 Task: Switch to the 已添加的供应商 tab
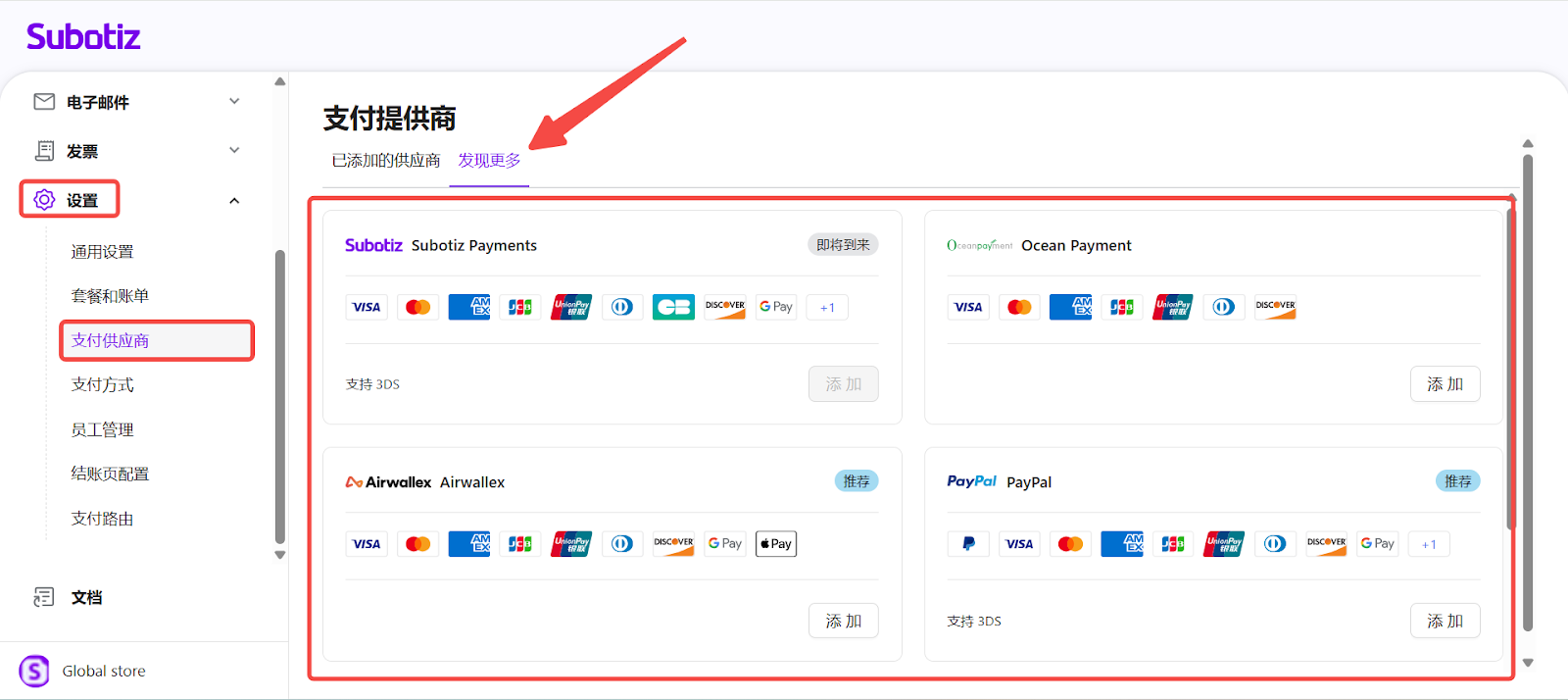click(386, 161)
